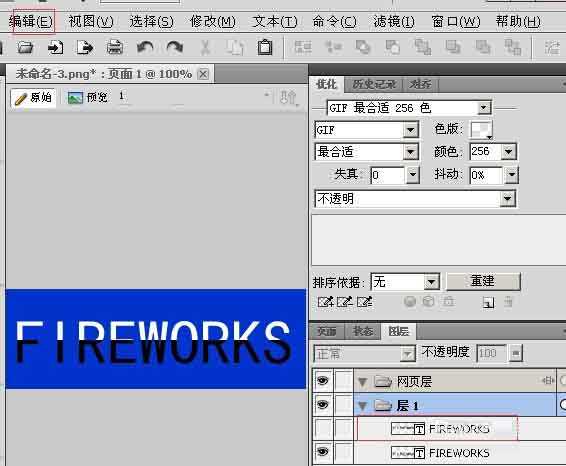Click the FIREWORKS text on the canvas
The height and width of the screenshot is (466, 566).
point(154,341)
